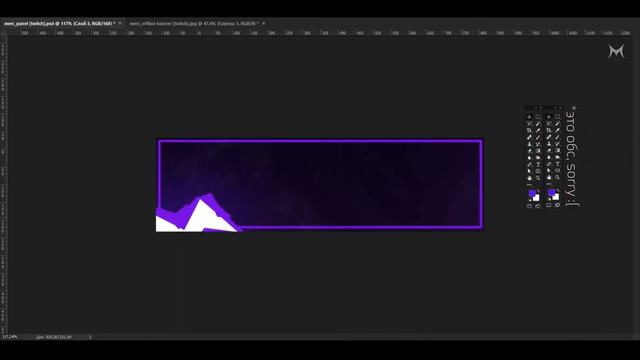640x360 pixels.
Task: Select the Magic Wand tool in right tools panel
Action: point(558,123)
